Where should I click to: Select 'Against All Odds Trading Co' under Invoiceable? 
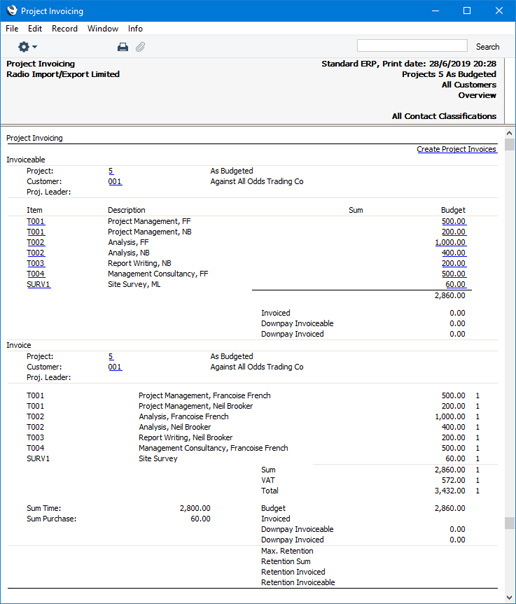point(257,181)
